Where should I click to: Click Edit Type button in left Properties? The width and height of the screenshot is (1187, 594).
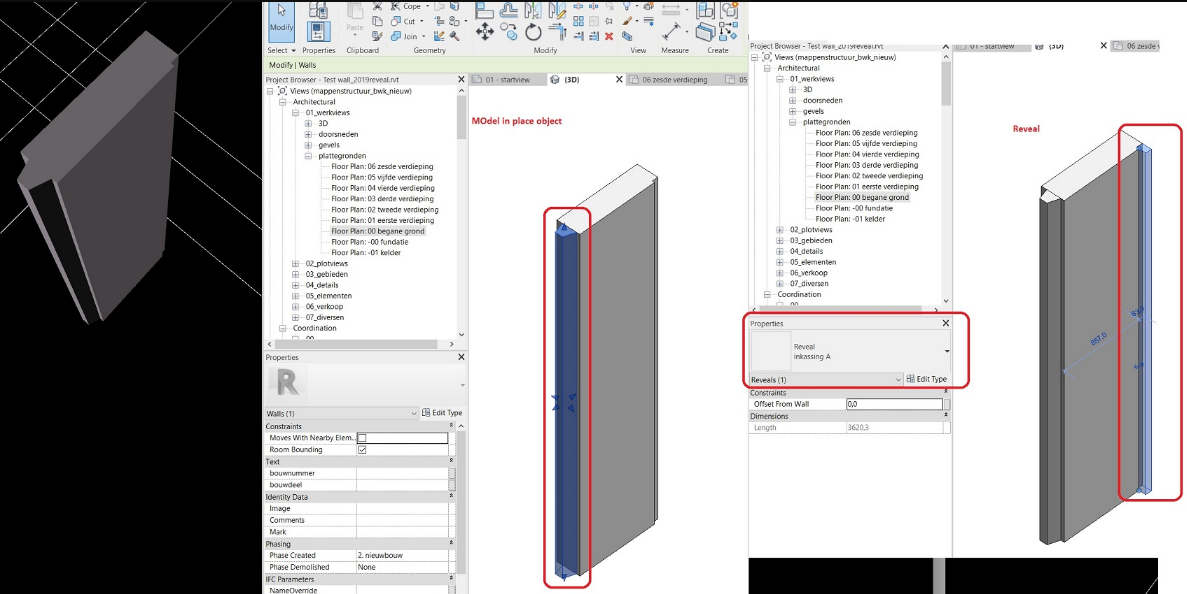442,413
